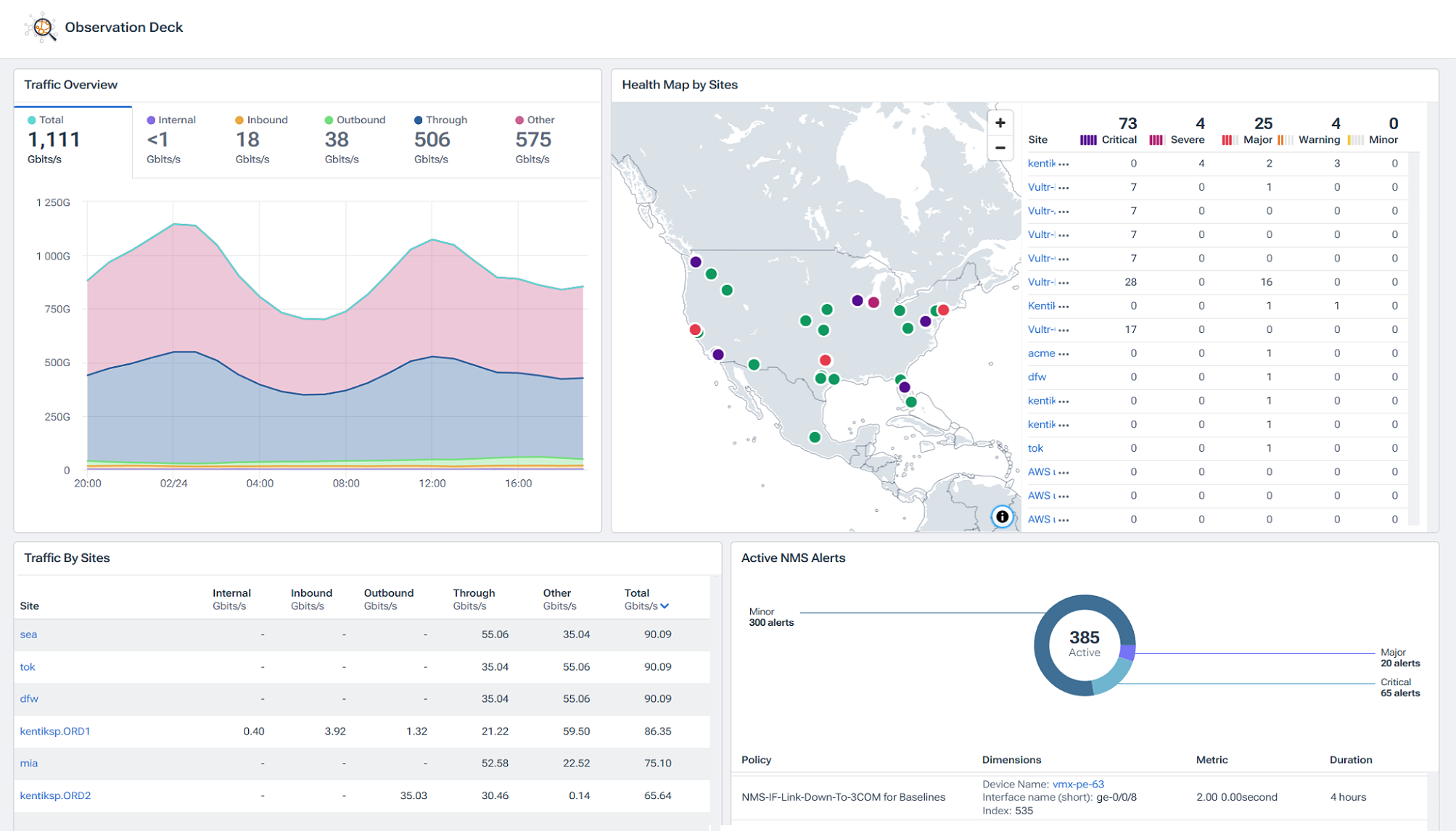
Task: Zoom out on the Health Map
Action: click(1000, 147)
